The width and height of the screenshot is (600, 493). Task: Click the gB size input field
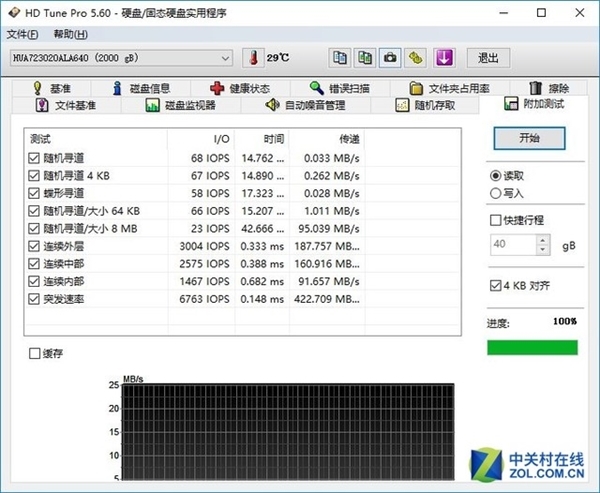[513, 245]
